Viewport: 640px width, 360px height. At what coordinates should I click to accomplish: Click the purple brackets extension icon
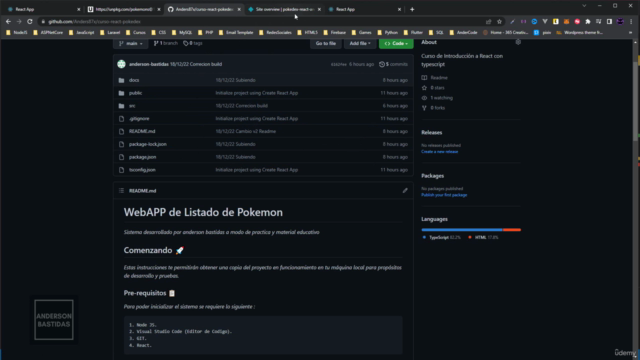523,22
